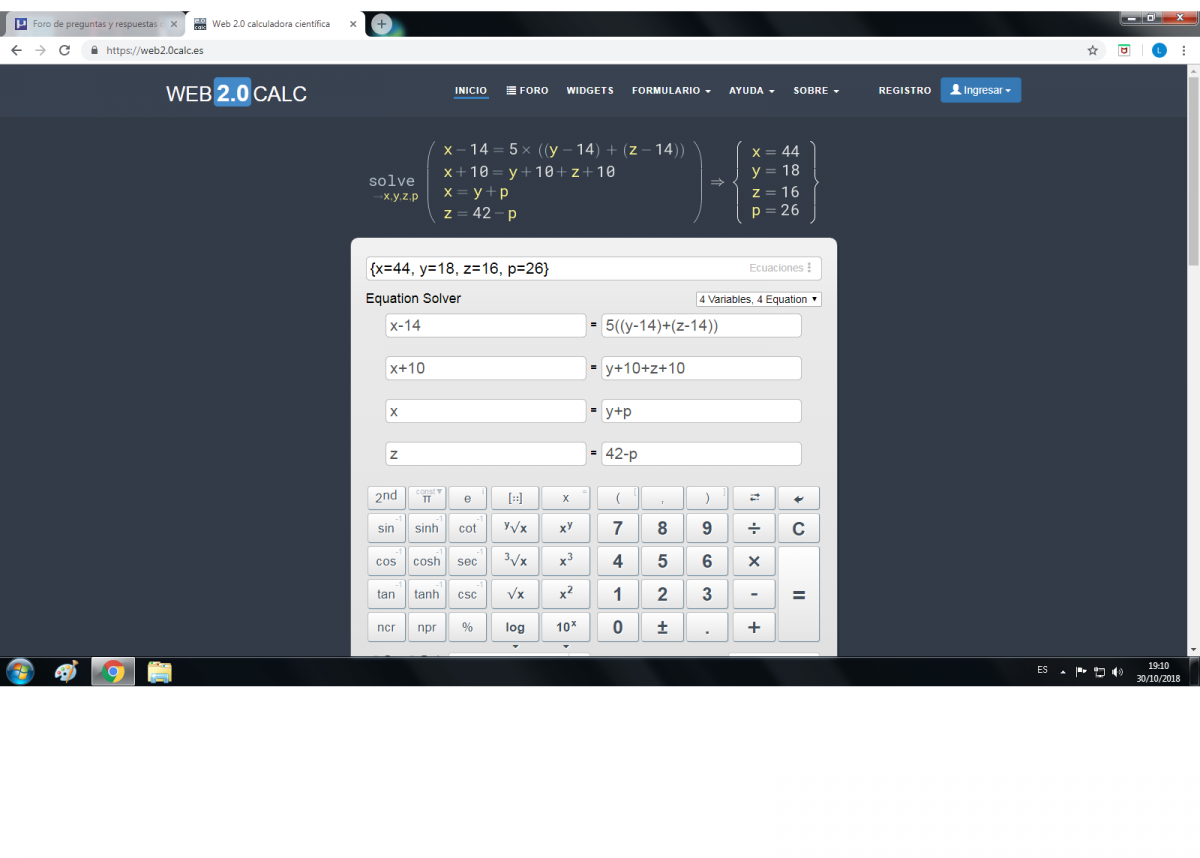Open the '4 Variables, 4 Equation' dropdown
The width and height of the screenshot is (1200, 858).
click(x=759, y=299)
